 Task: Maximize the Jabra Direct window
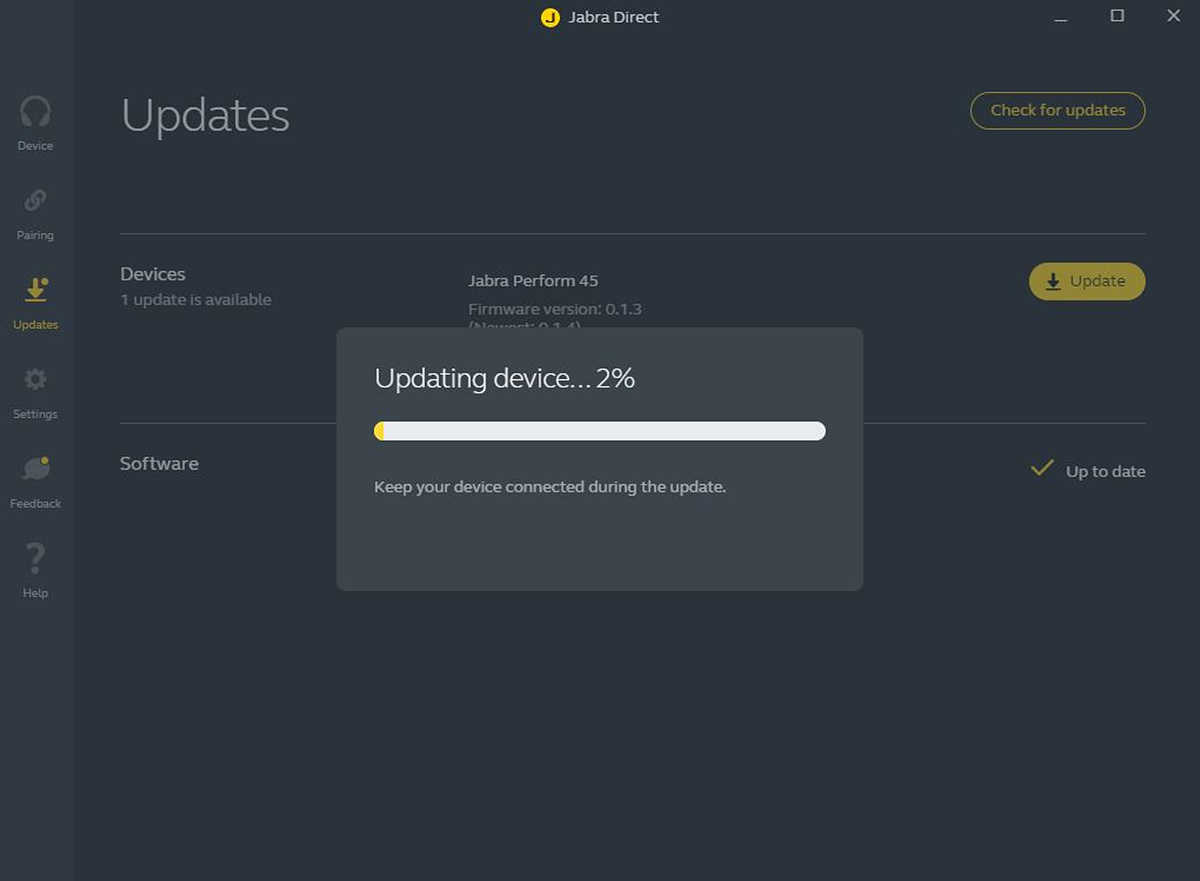[1117, 16]
